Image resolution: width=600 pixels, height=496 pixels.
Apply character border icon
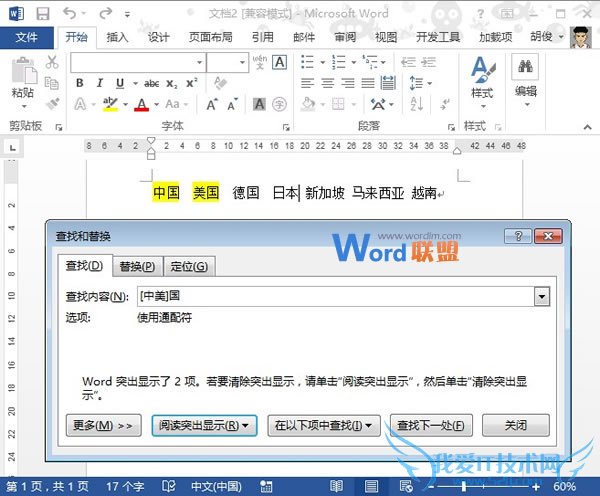[280, 62]
